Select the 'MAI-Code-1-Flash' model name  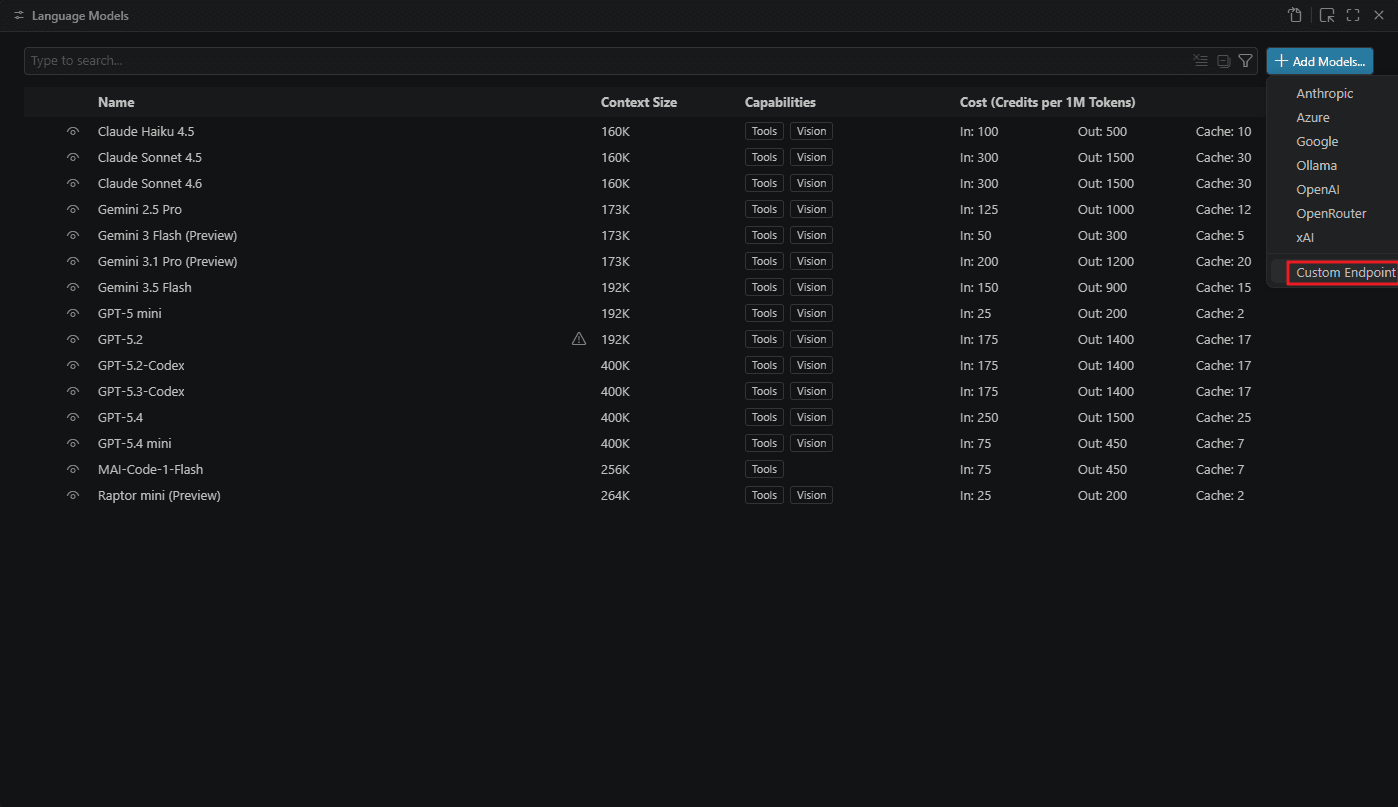[x=150, y=469]
